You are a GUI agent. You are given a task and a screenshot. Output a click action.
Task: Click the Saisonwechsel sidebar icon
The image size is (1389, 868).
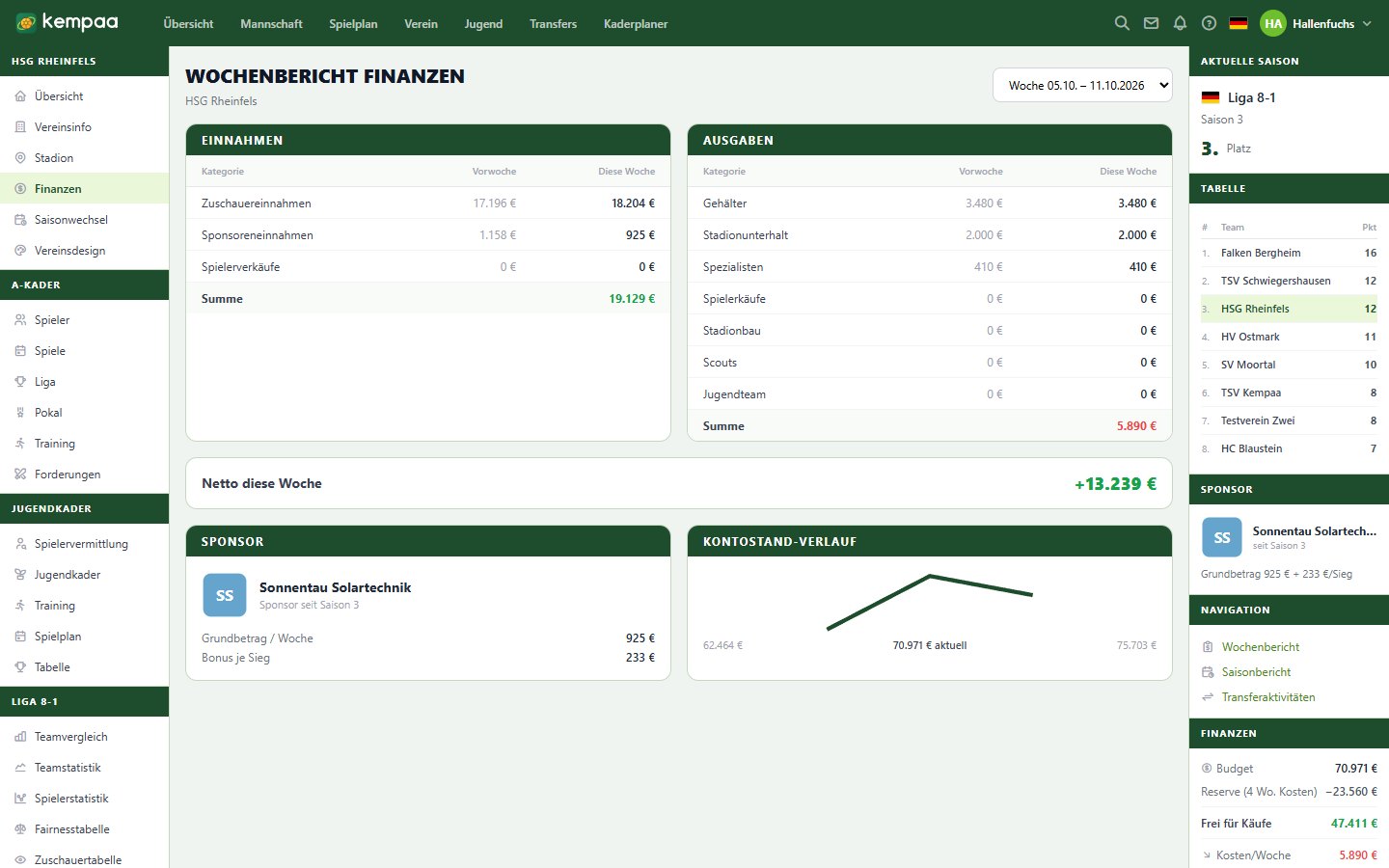tap(20, 220)
